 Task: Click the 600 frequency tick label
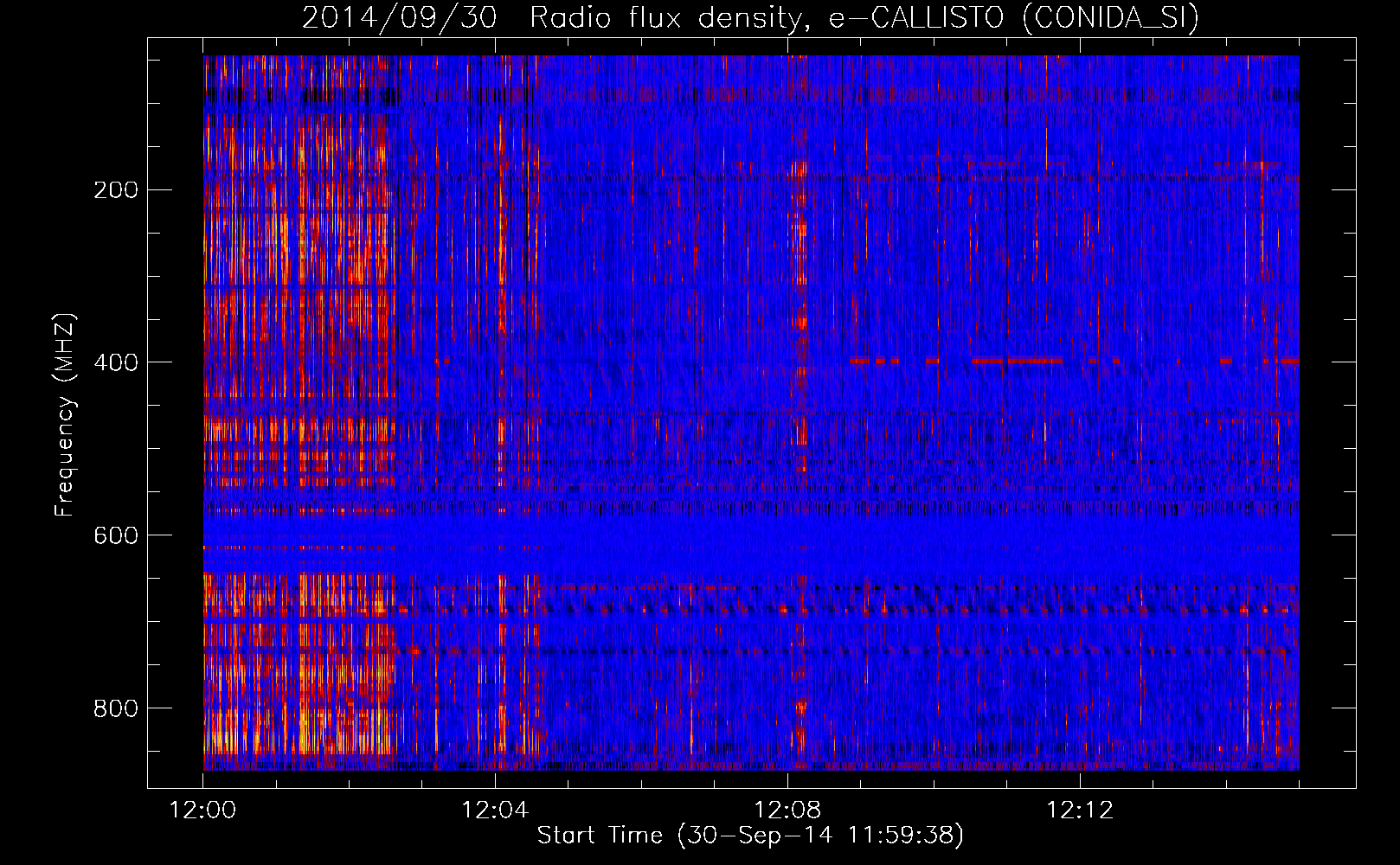(x=116, y=535)
